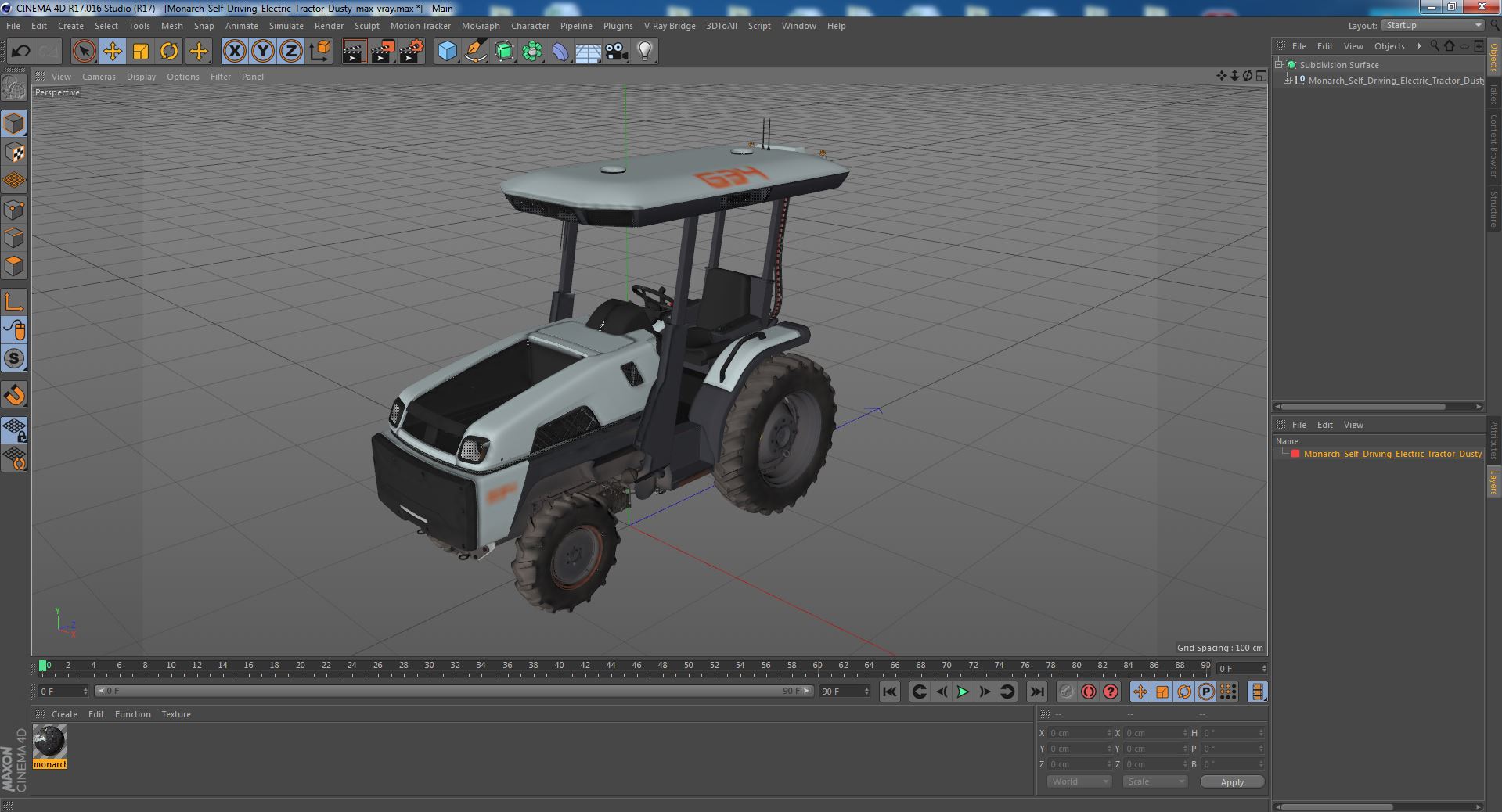
Task: Open viewport Cameras menu
Action: click(x=99, y=77)
